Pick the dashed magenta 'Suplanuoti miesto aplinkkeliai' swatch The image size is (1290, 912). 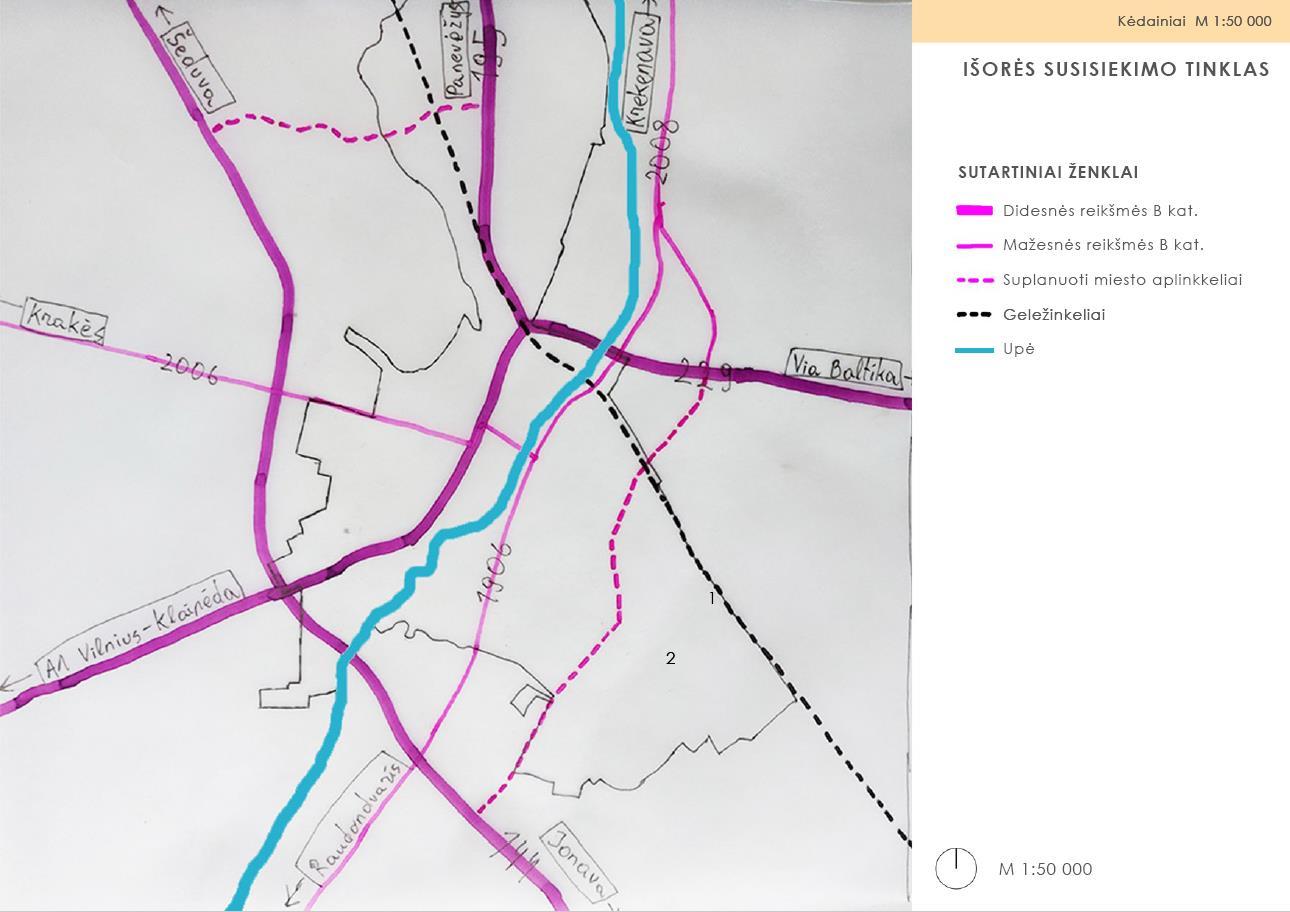(975, 280)
